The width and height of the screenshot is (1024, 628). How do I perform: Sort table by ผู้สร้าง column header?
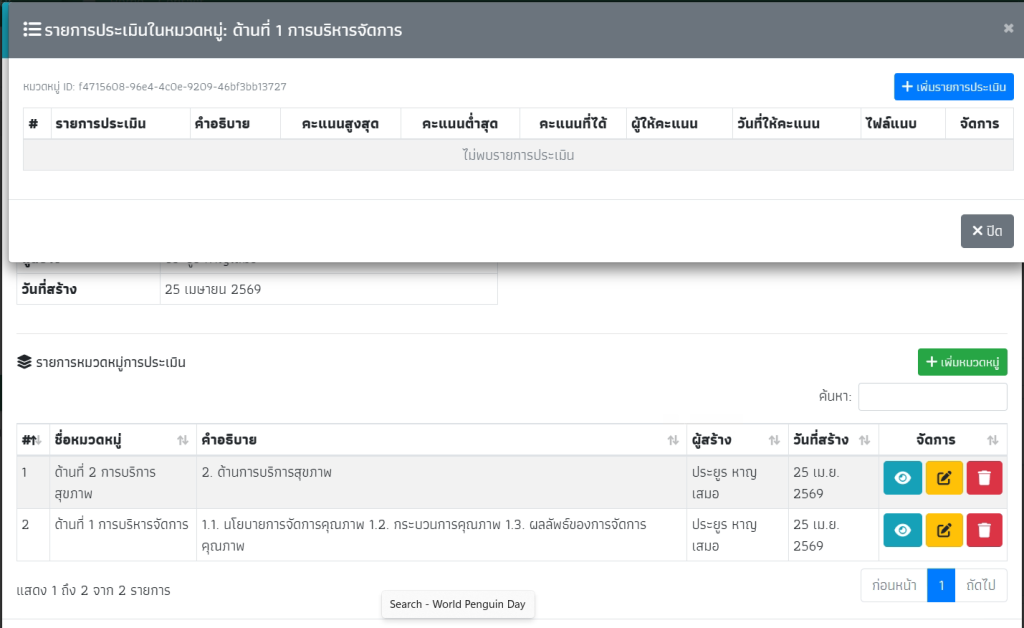pos(735,440)
